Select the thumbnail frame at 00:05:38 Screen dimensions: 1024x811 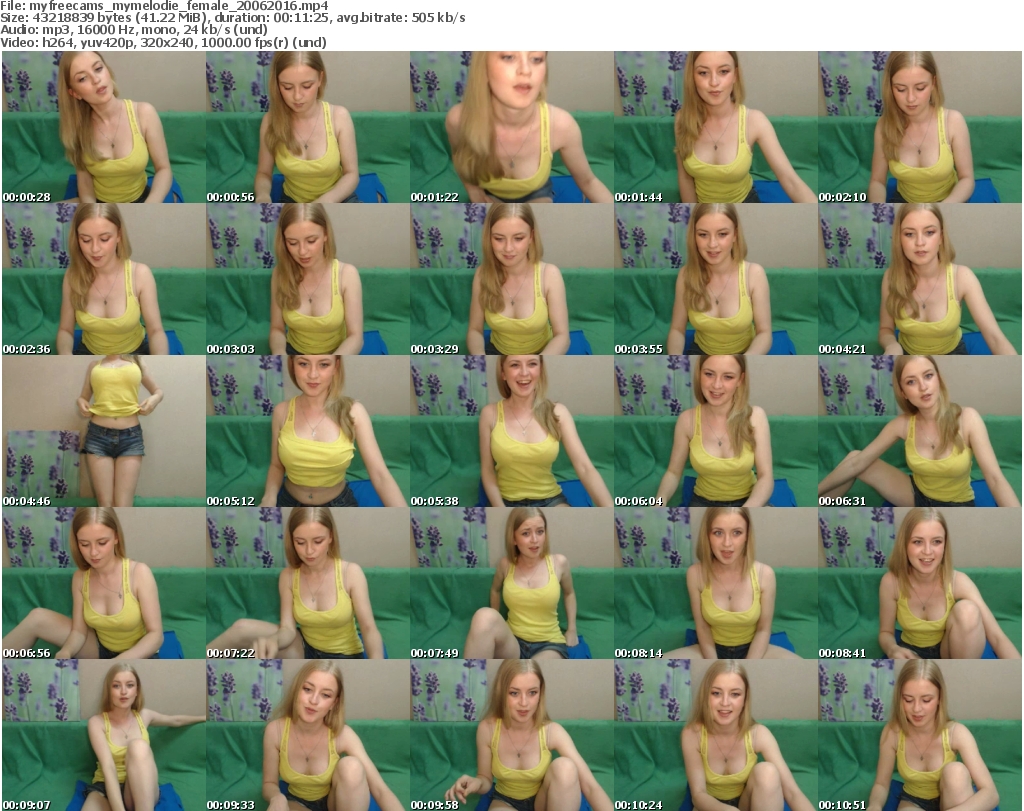pos(512,431)
